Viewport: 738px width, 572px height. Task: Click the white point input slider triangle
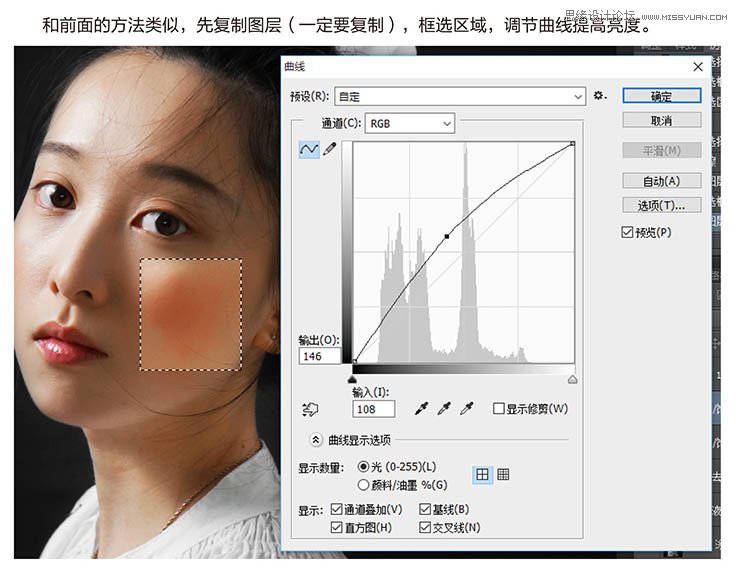coord(572,379)
